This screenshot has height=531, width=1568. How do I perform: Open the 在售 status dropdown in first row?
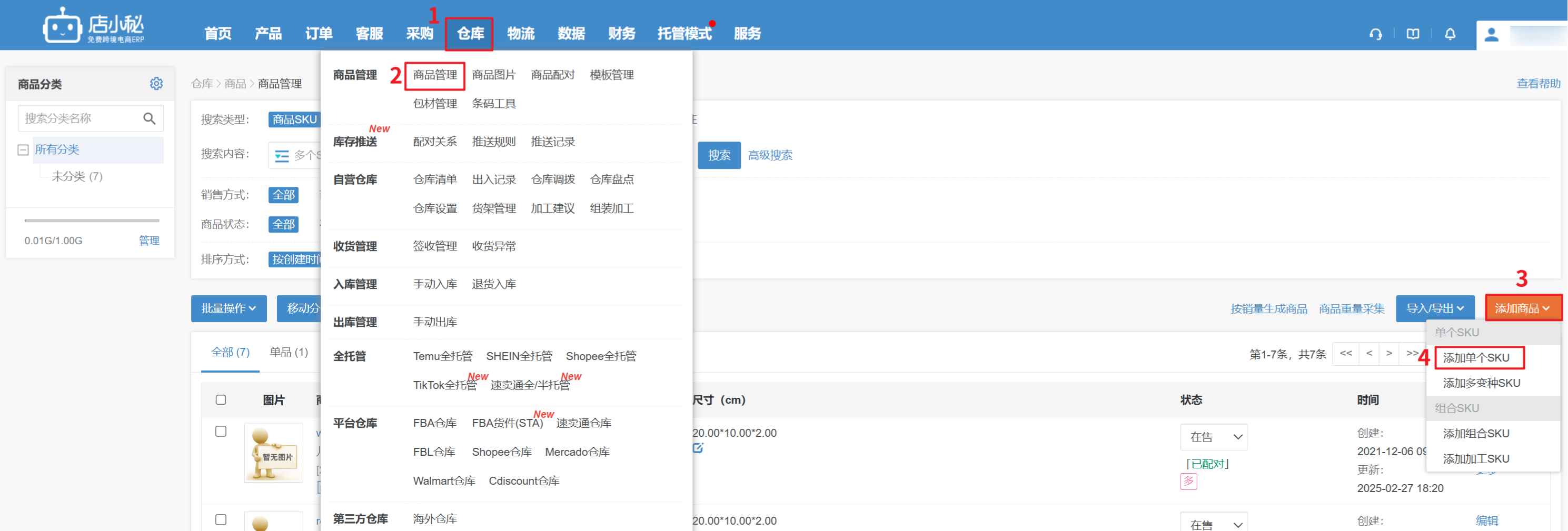(x=1213, y=437)
